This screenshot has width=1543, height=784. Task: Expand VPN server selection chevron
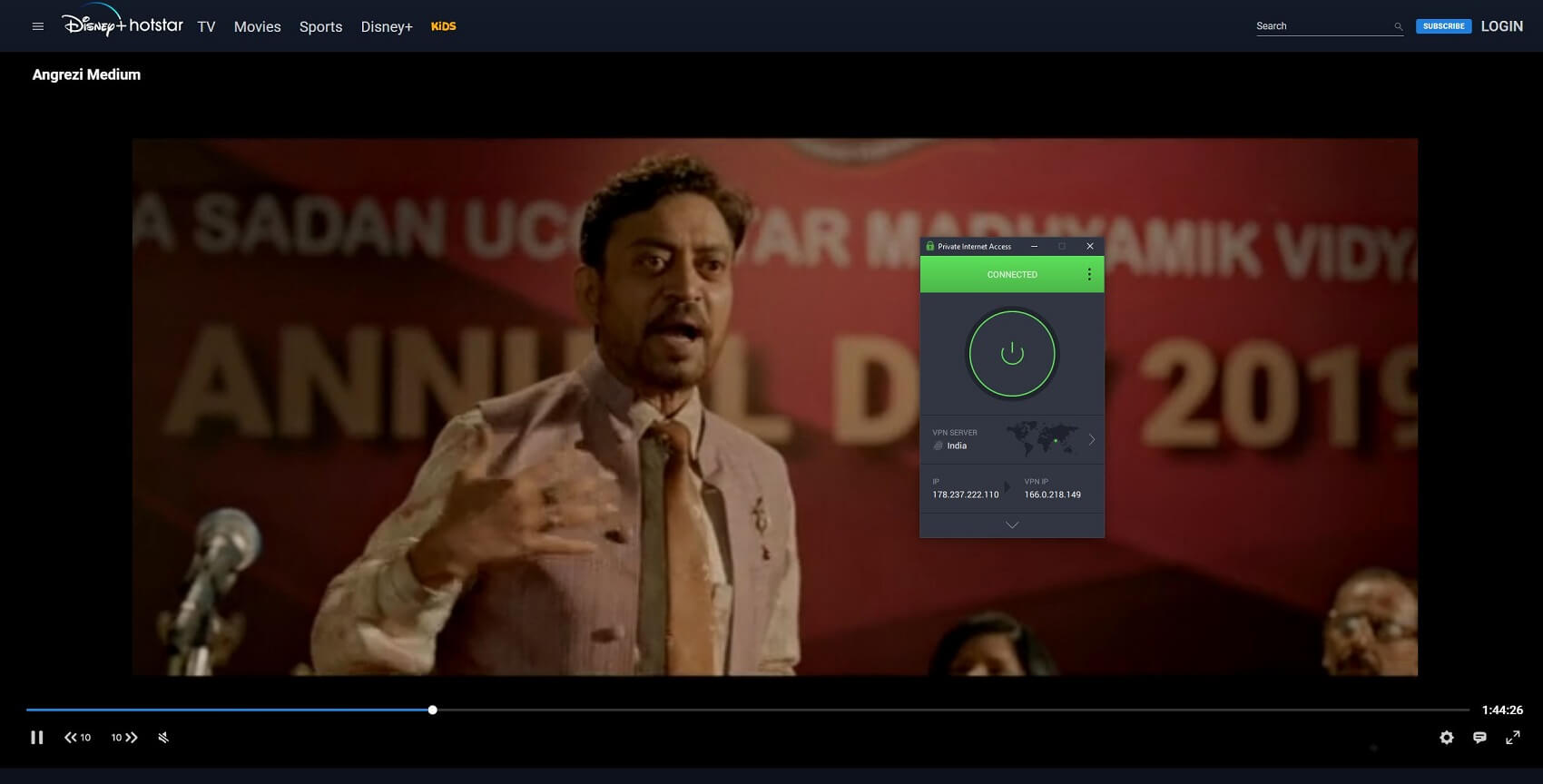click(1092, 439)
